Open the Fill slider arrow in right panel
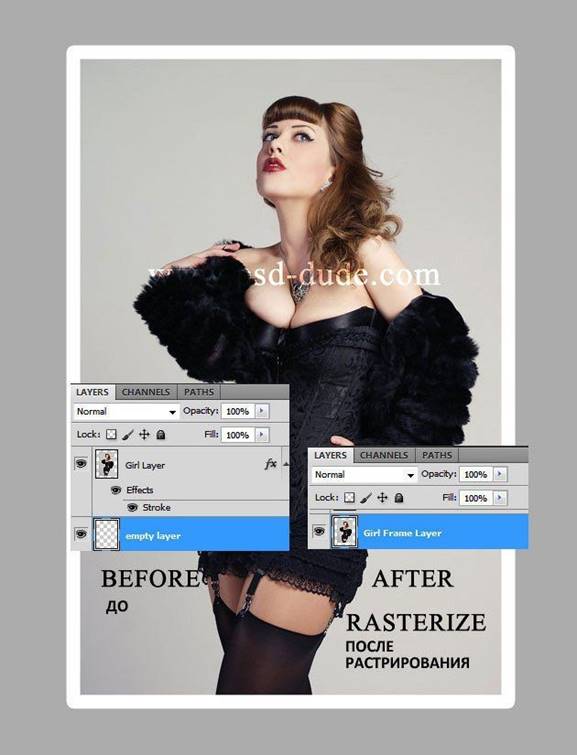 point(499,498)
